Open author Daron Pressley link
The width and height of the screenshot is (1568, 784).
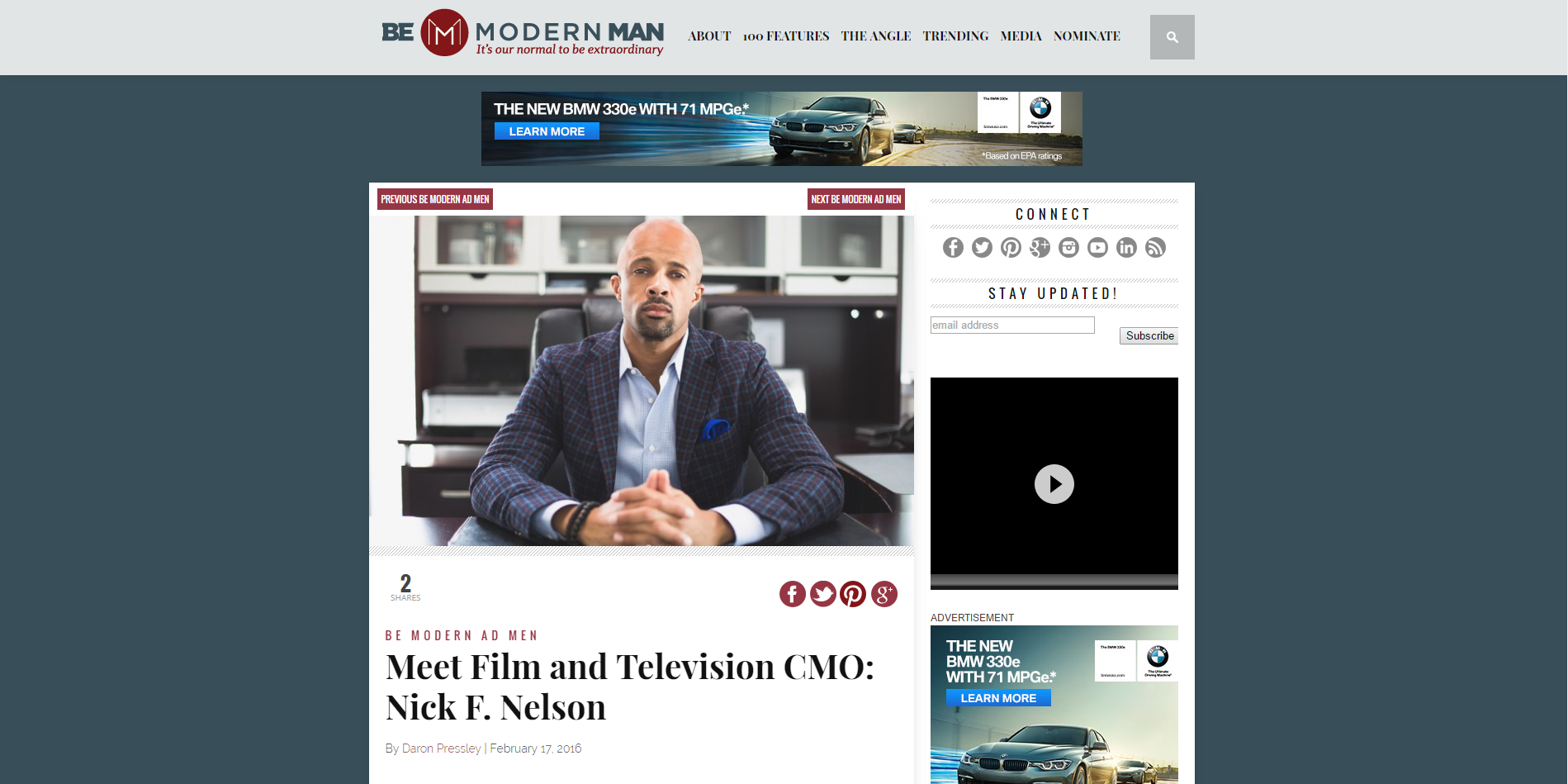coord(441,748)
